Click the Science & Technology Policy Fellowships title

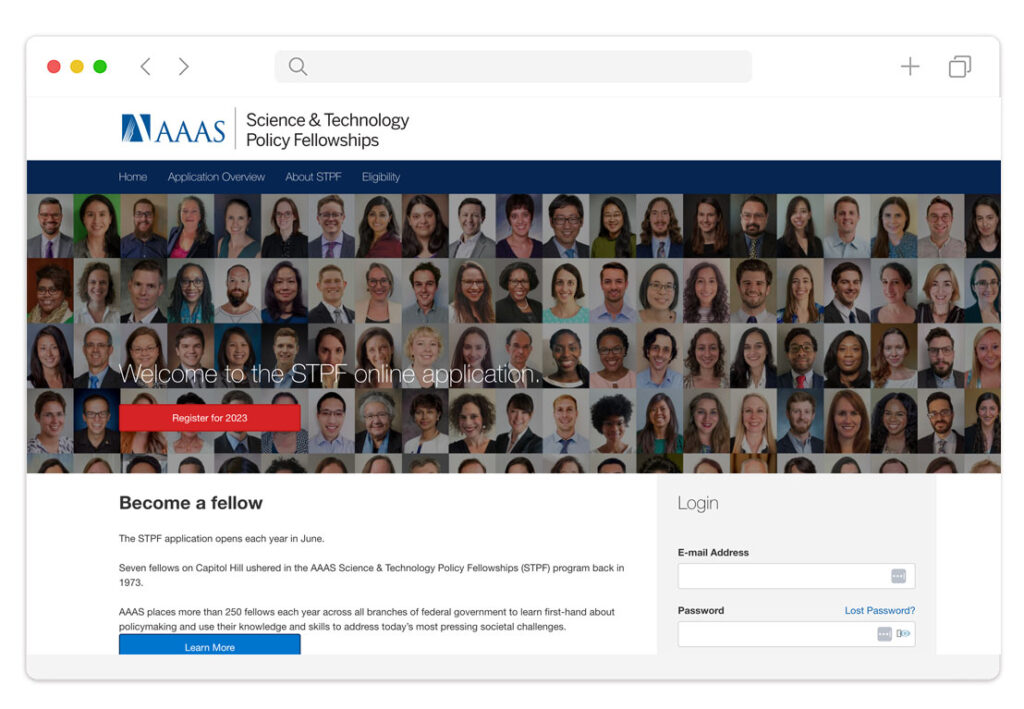coord(327,130)
